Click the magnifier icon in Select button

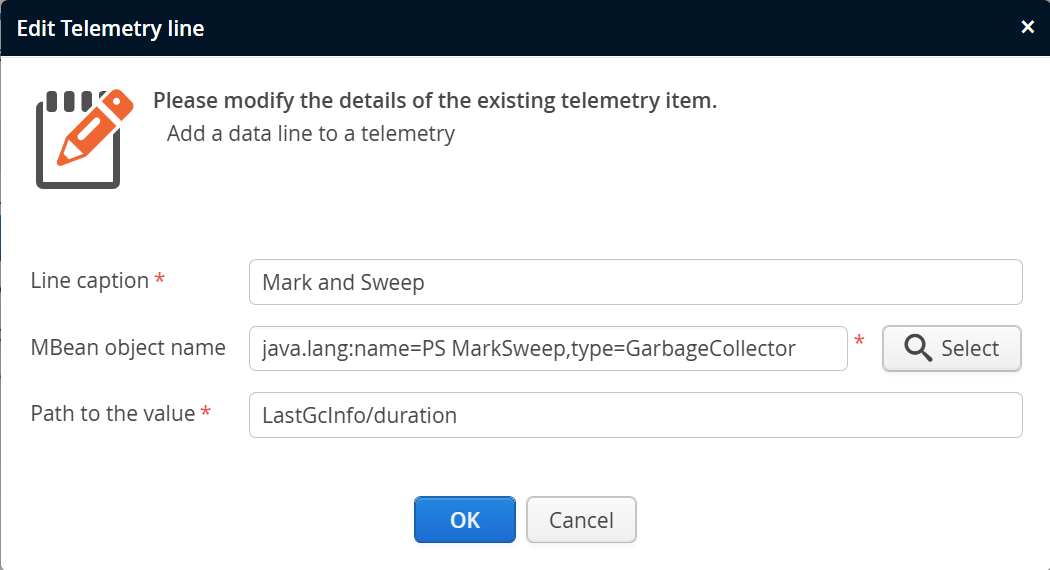click(917, 348)
